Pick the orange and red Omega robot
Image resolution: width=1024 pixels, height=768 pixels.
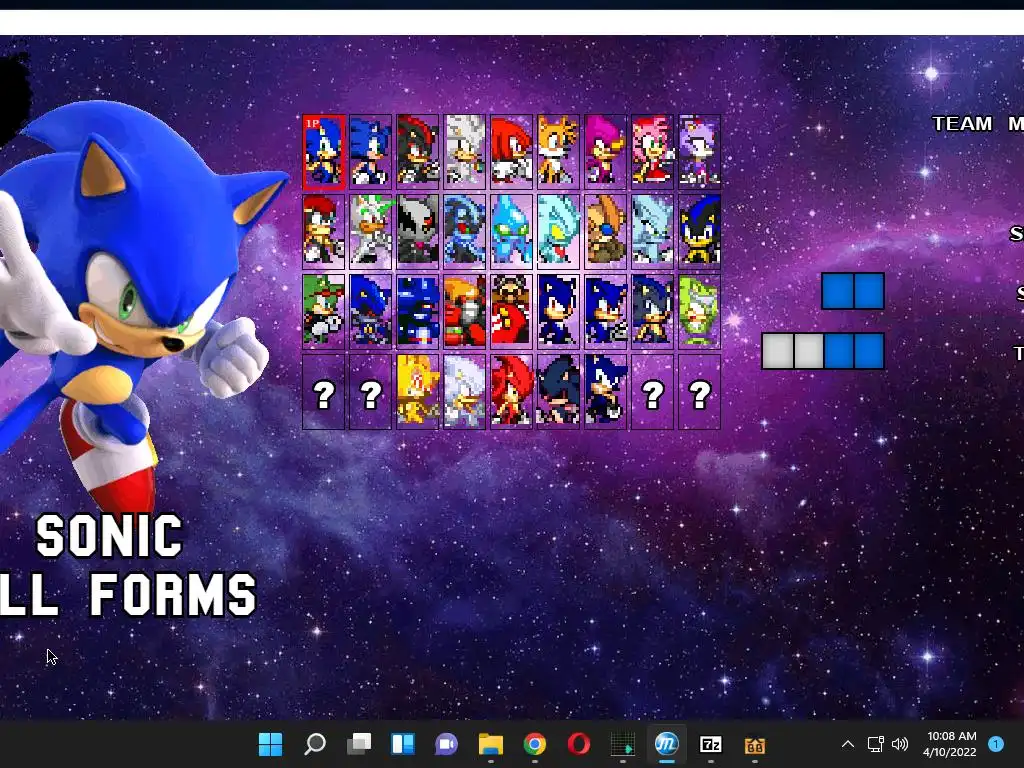[x=464, y=311]
